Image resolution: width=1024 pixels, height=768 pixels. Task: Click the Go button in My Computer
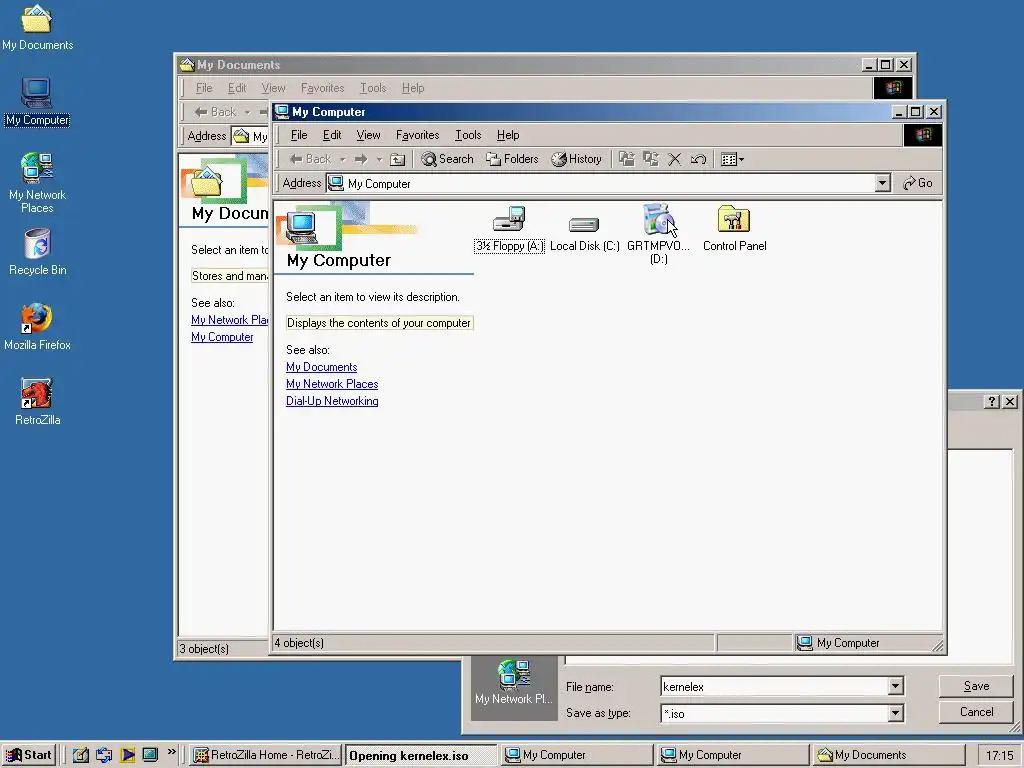click(x=918, y=184)
